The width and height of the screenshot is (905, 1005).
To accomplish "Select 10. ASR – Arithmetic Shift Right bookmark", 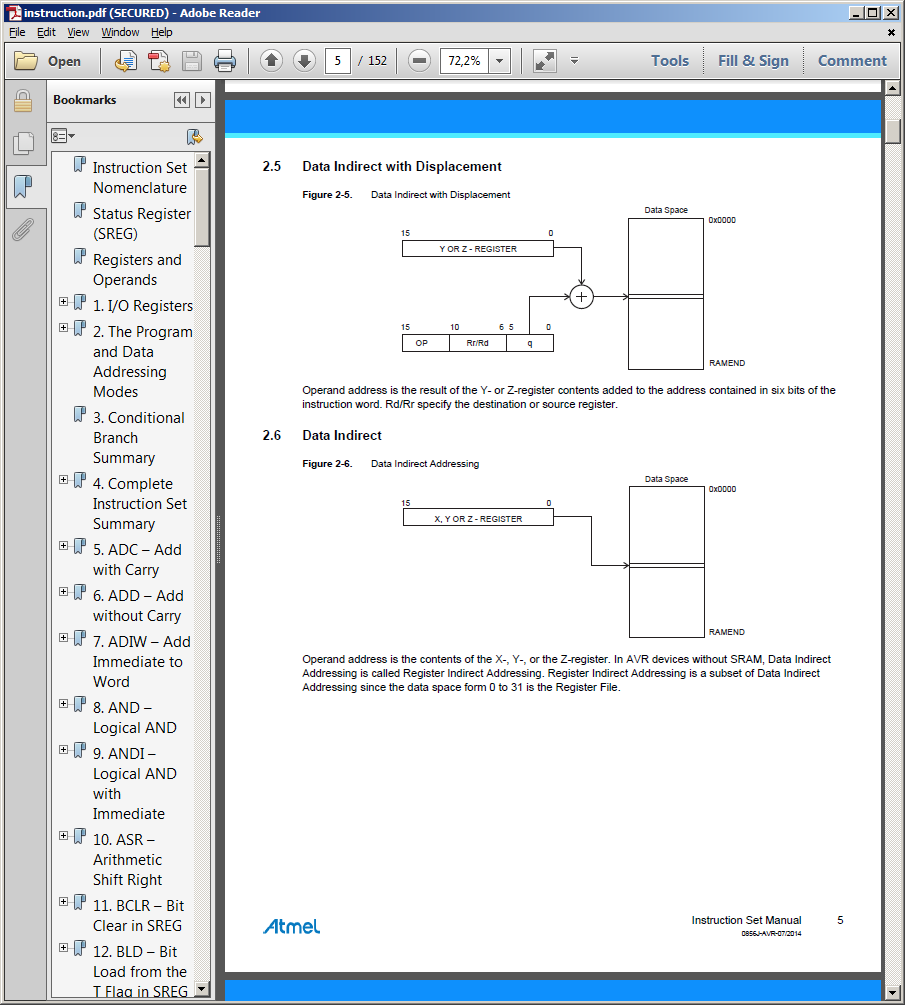I will pyautogui.click(x=127, y=860).
